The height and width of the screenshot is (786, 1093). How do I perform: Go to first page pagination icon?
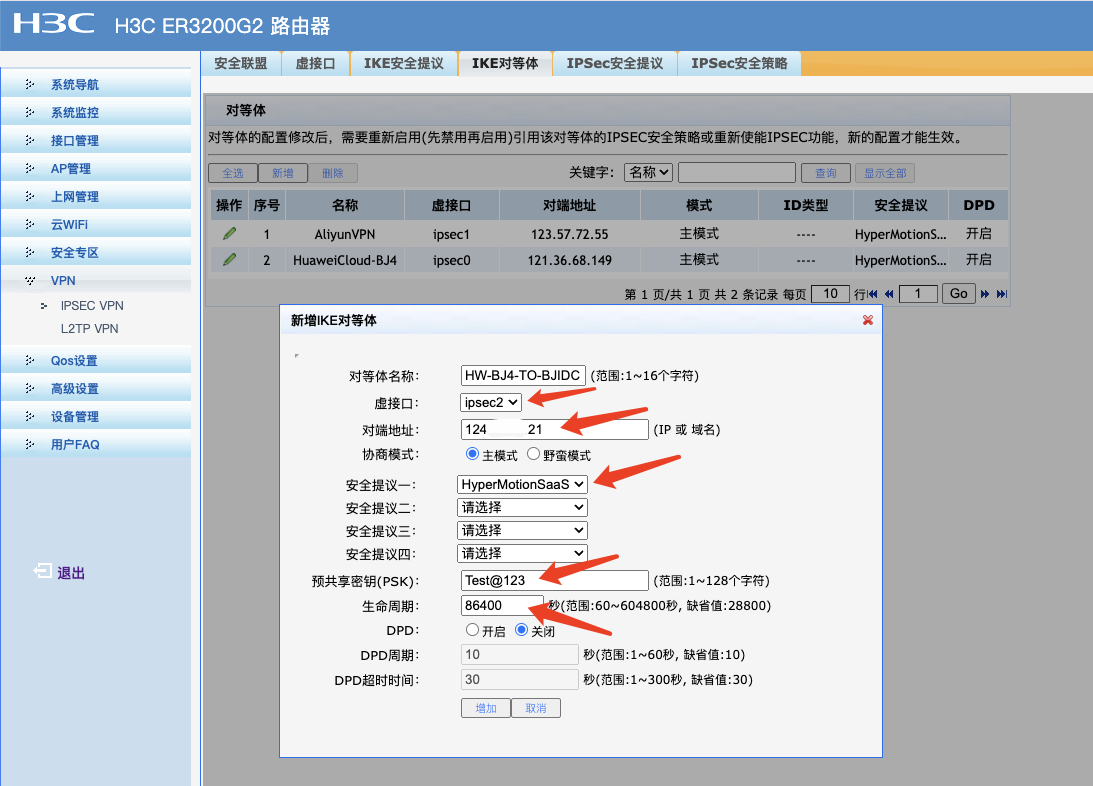point(872,294)
